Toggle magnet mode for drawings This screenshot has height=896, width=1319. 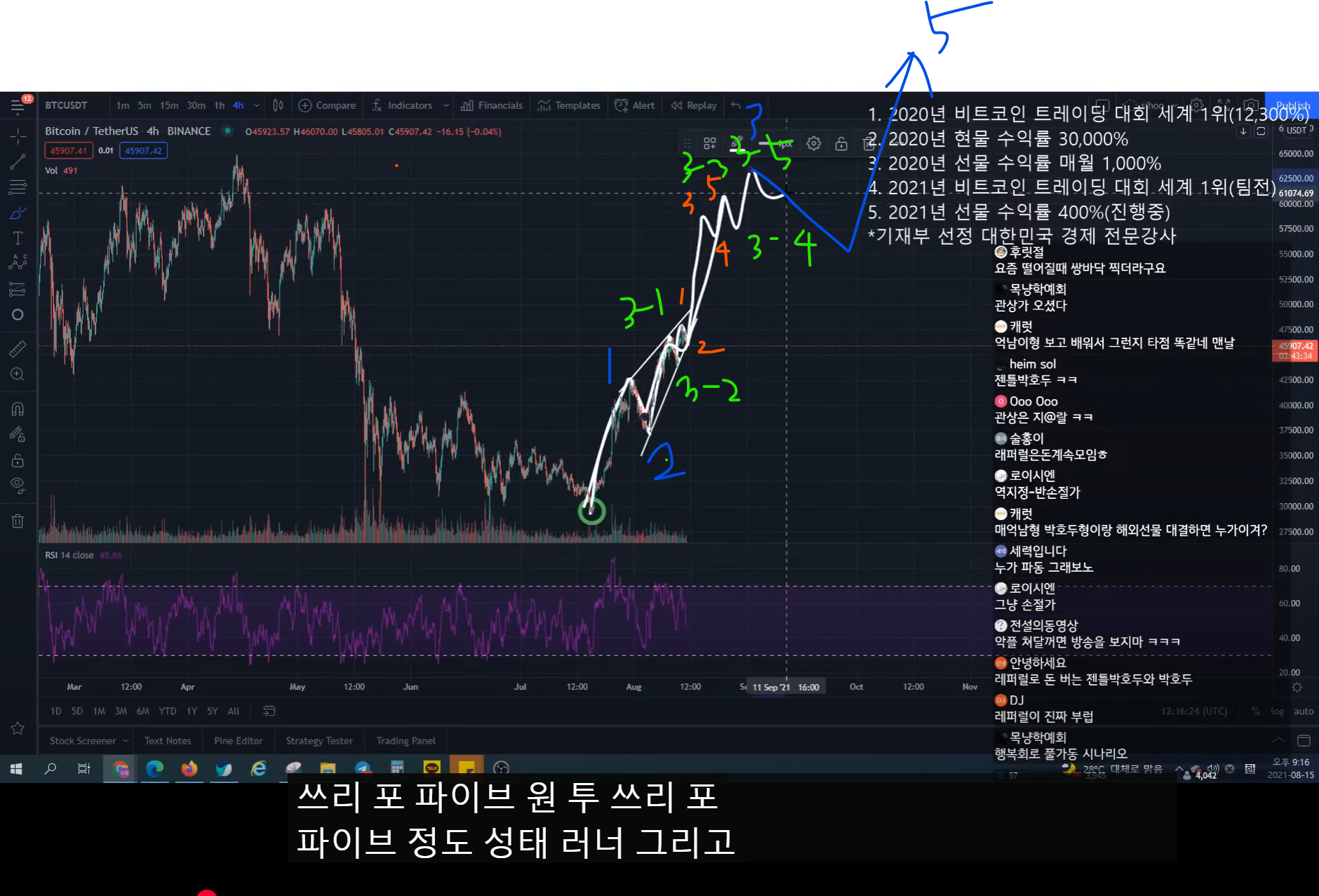pos(18,409)
